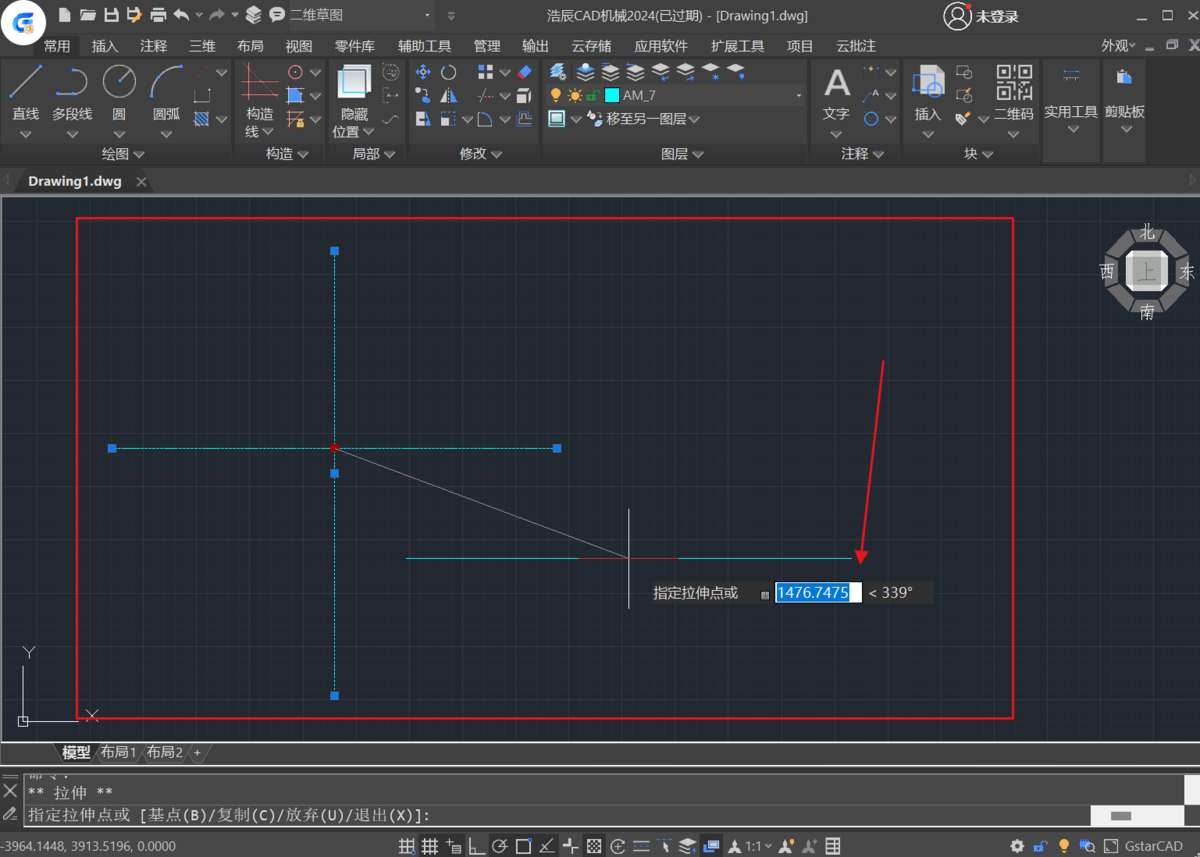Click the Move tool in 修改 panel
The width and height of the screenshot is (1200, 857).
pos(423,72)
